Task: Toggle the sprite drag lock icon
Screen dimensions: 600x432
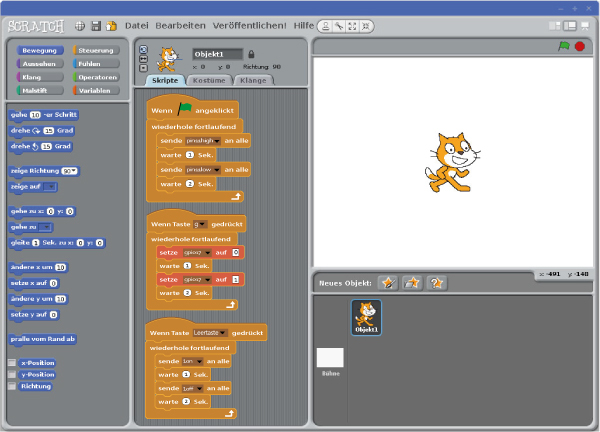Action: (251, 54)
